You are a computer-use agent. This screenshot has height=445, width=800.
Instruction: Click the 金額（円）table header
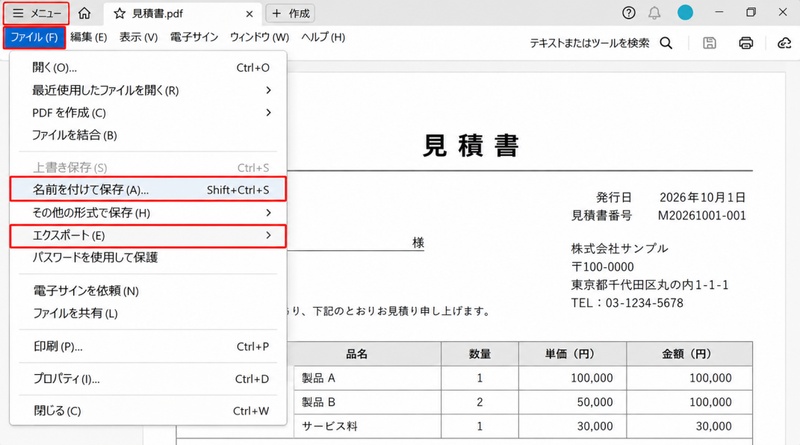pos(689,354)
